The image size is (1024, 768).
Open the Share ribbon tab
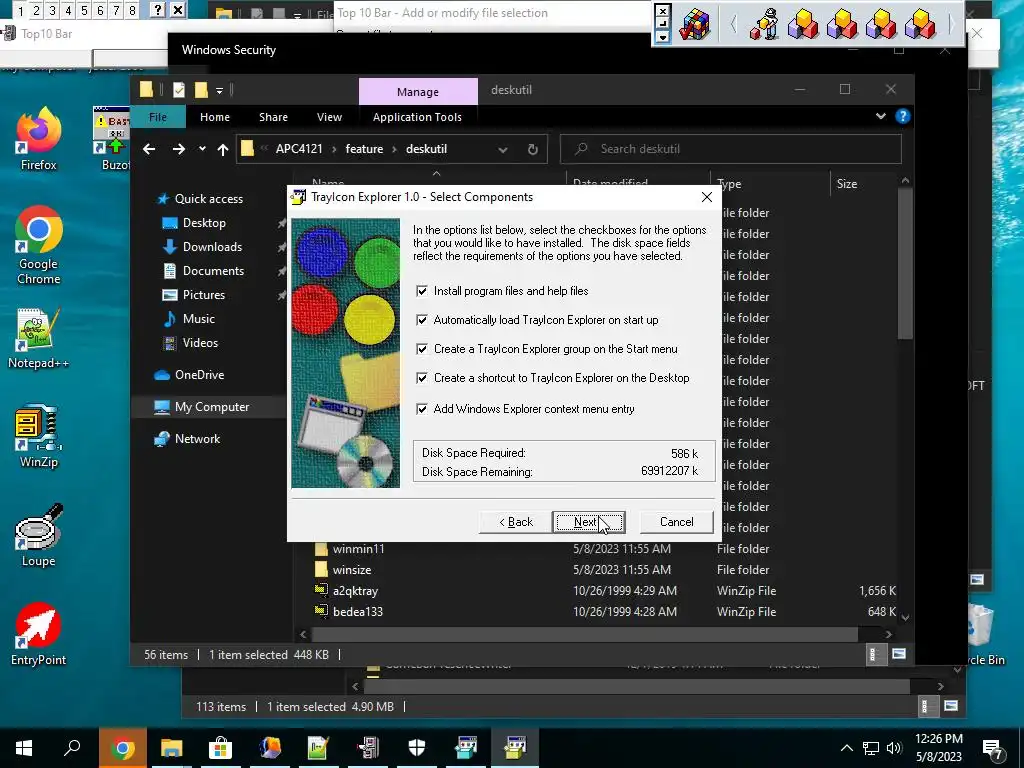pyautogui.click(x=273, y=117)
